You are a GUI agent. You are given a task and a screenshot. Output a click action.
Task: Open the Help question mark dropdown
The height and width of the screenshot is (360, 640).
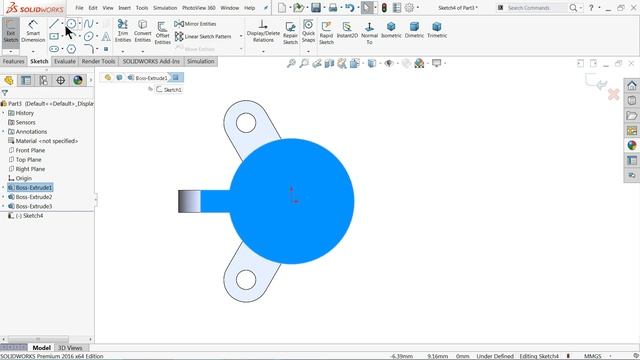[599, 8]
